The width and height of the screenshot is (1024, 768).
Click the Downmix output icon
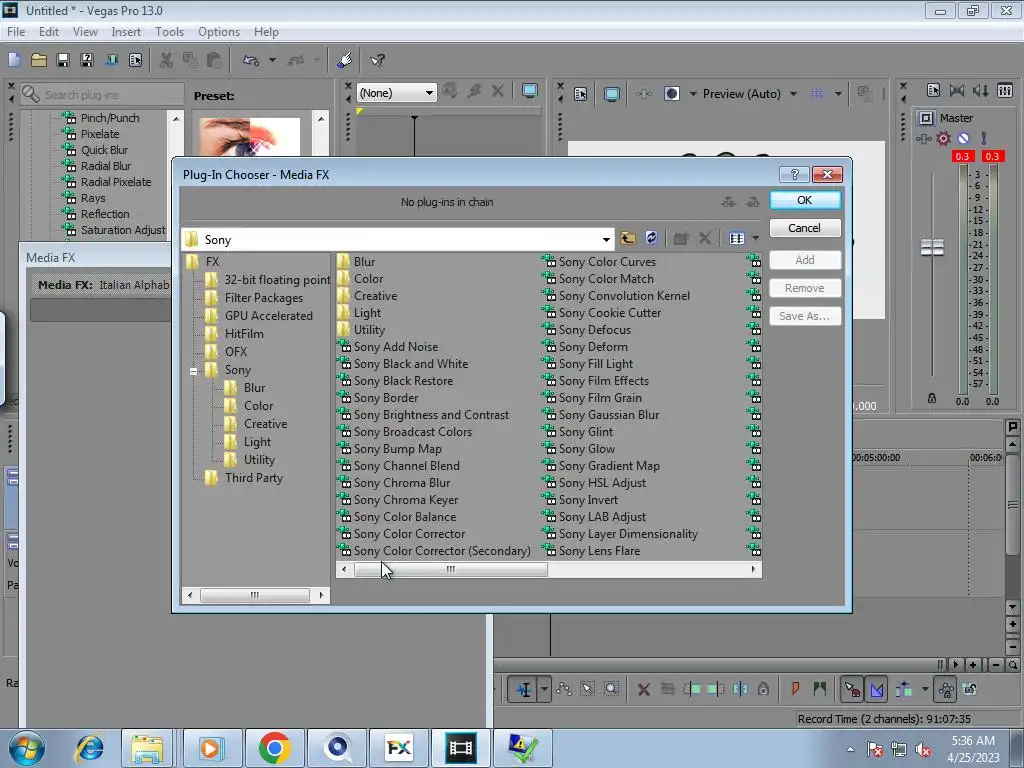click(957, 90)
